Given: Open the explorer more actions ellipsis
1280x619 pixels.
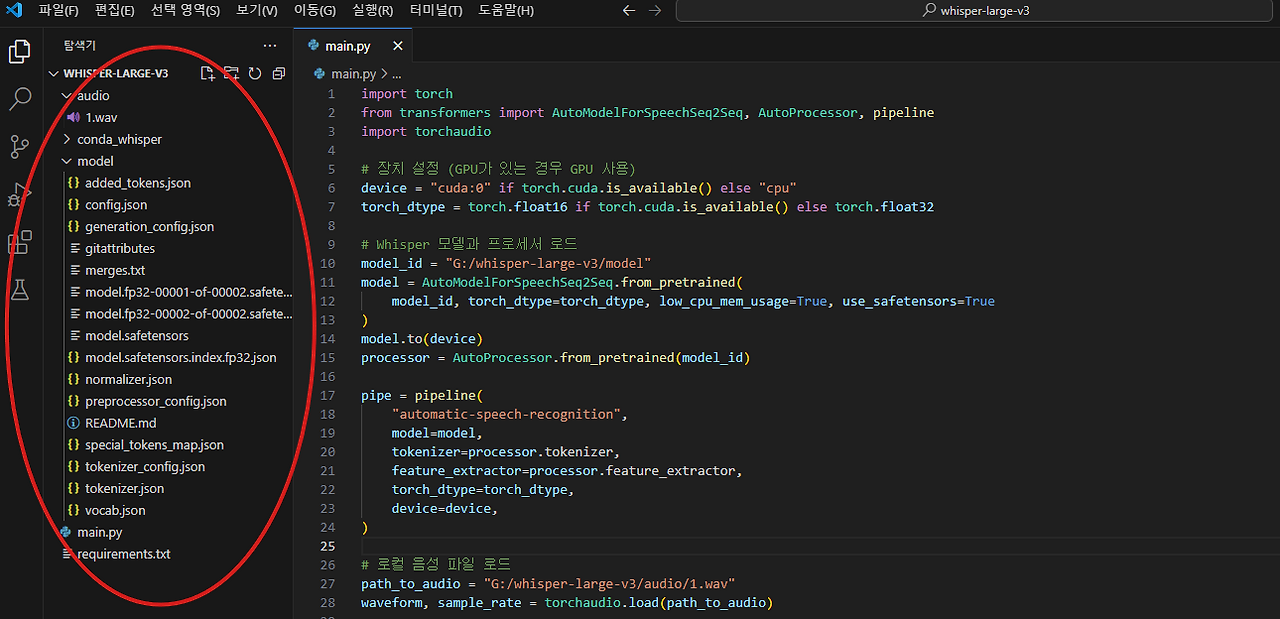Looking at the screenshot, I should pyautogui.click(x=270, y=46).
